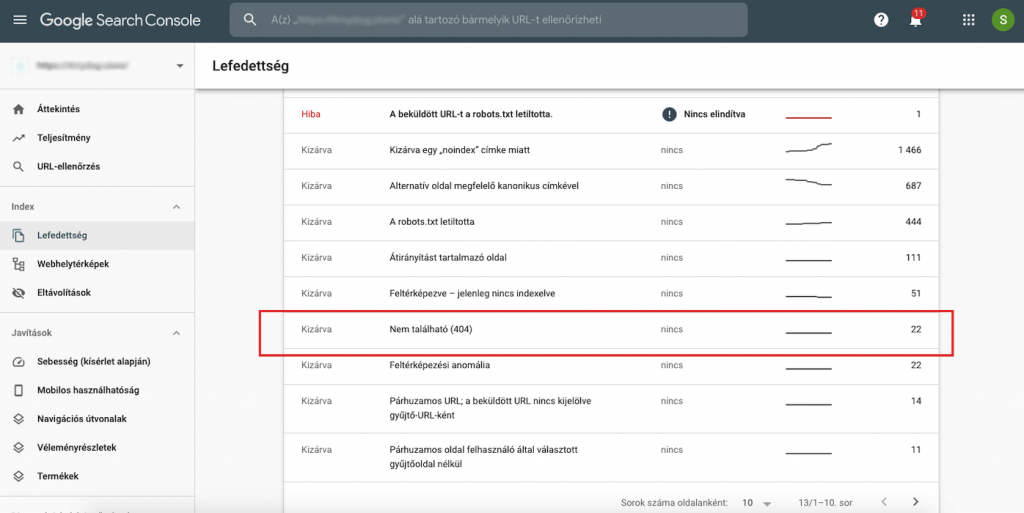The width and height of the screenshot is (1024, 513).
Task: Click the Eltávolítások crossed-eye icon
Action: click(18, 292)
